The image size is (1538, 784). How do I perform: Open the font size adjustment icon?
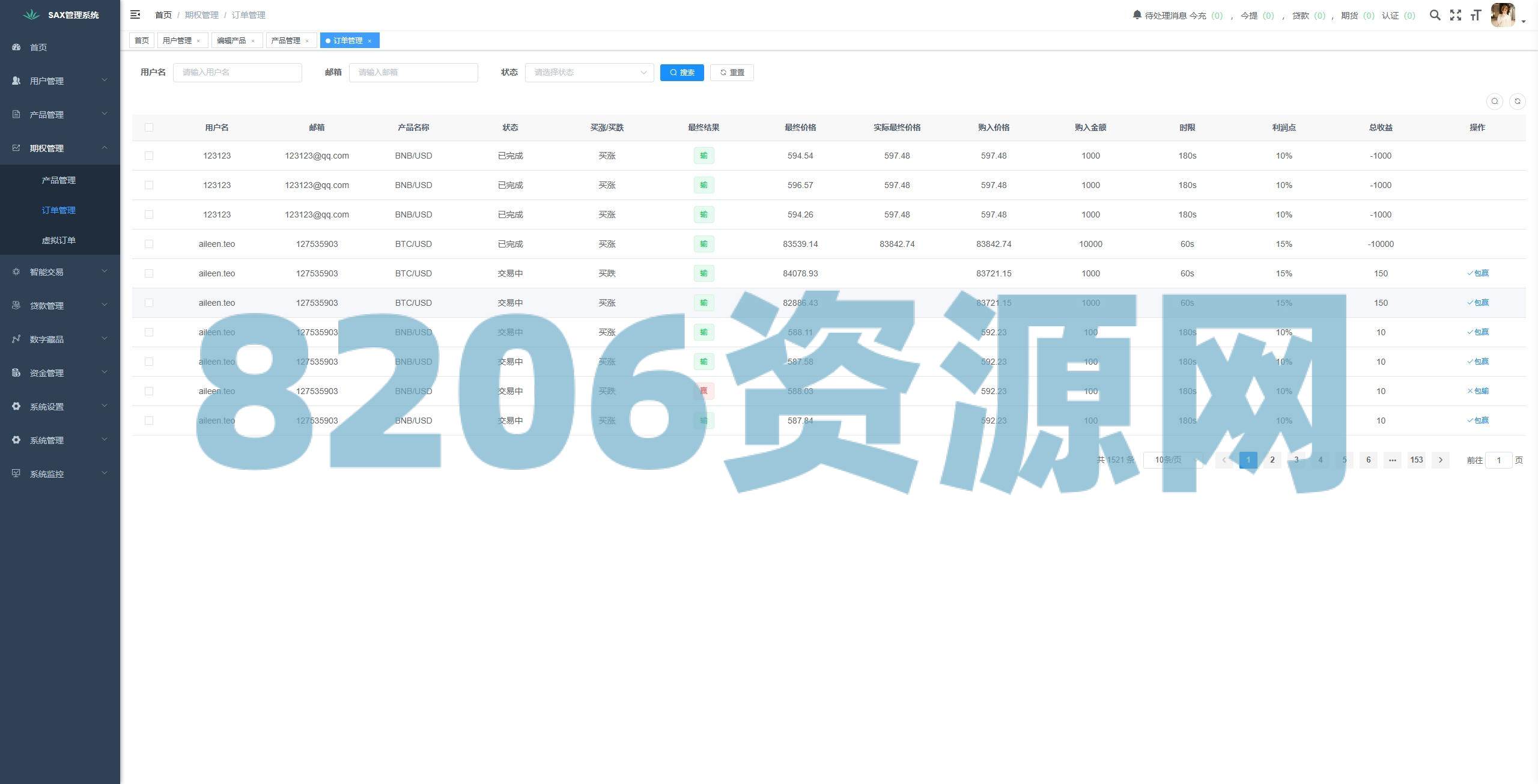tap(1476, 15)
